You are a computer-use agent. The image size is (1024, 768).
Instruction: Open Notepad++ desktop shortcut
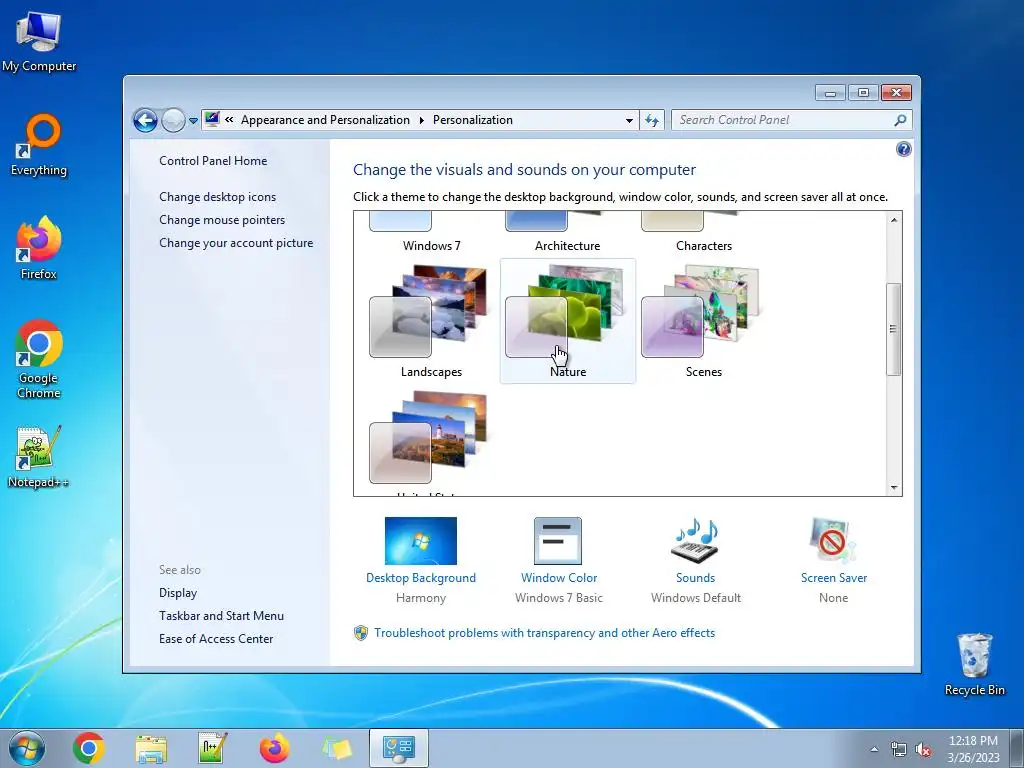39,456
